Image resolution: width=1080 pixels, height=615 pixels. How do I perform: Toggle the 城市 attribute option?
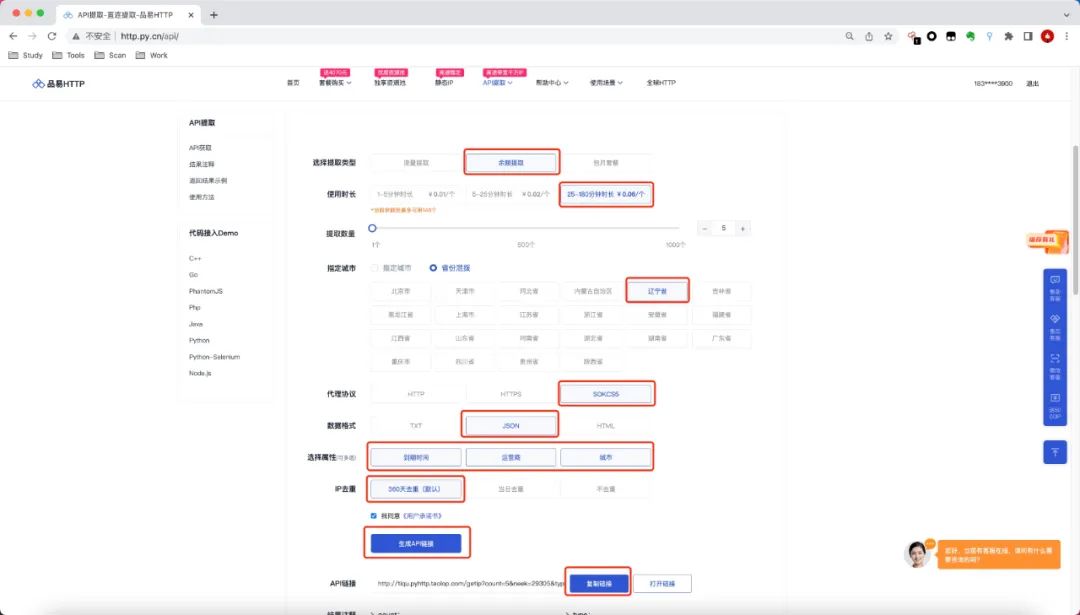click(605, 457)
